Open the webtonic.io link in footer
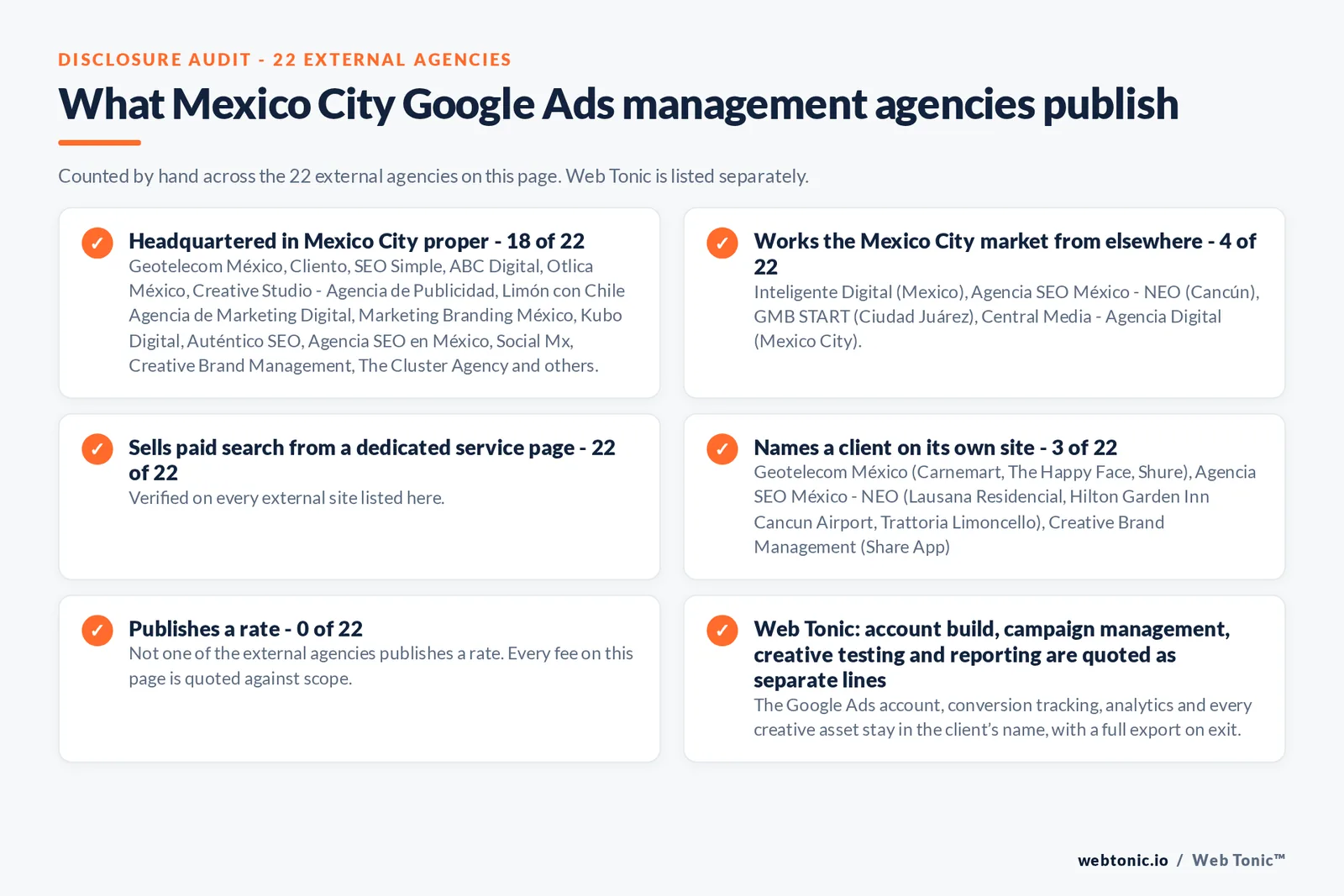 point(1123,860)
